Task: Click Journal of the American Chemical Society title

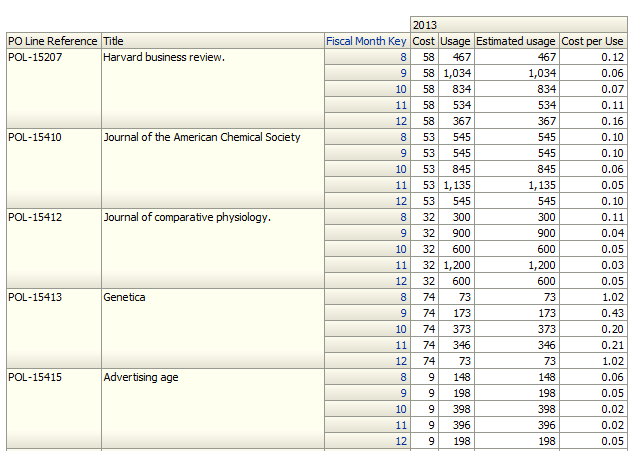Action: coord(213,169)
